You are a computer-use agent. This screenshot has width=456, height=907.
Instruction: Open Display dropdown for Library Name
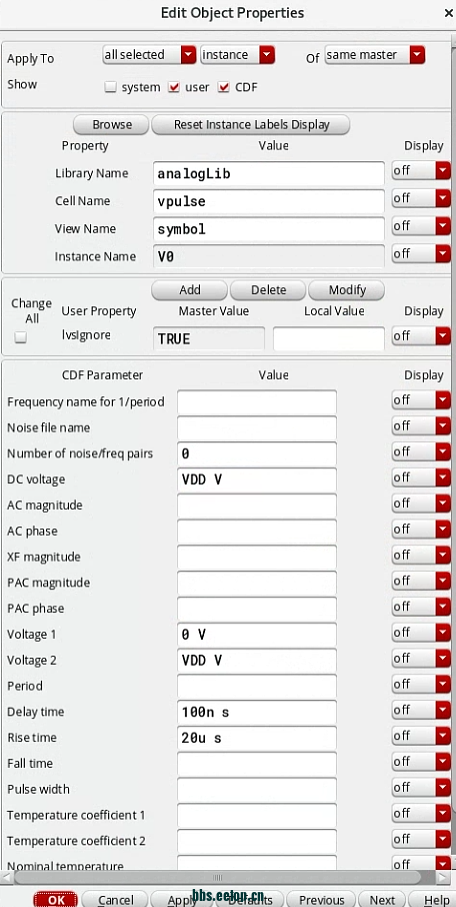click(x=421, y=171)
